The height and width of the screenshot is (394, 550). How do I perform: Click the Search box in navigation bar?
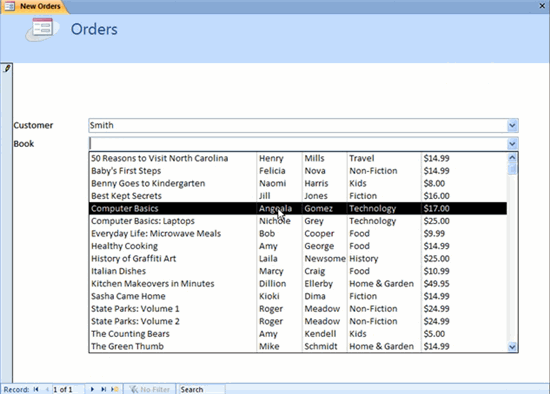click(202, 389)
